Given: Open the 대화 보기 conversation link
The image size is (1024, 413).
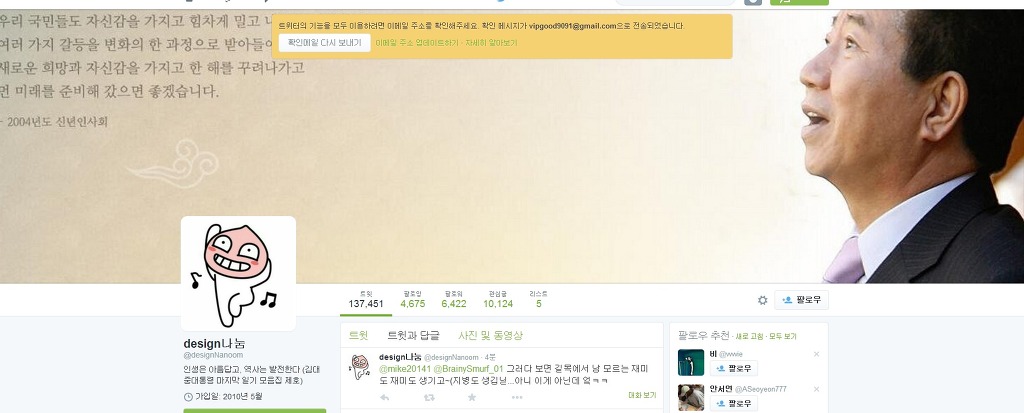Looking at the screenshot, I should point(642,395).
